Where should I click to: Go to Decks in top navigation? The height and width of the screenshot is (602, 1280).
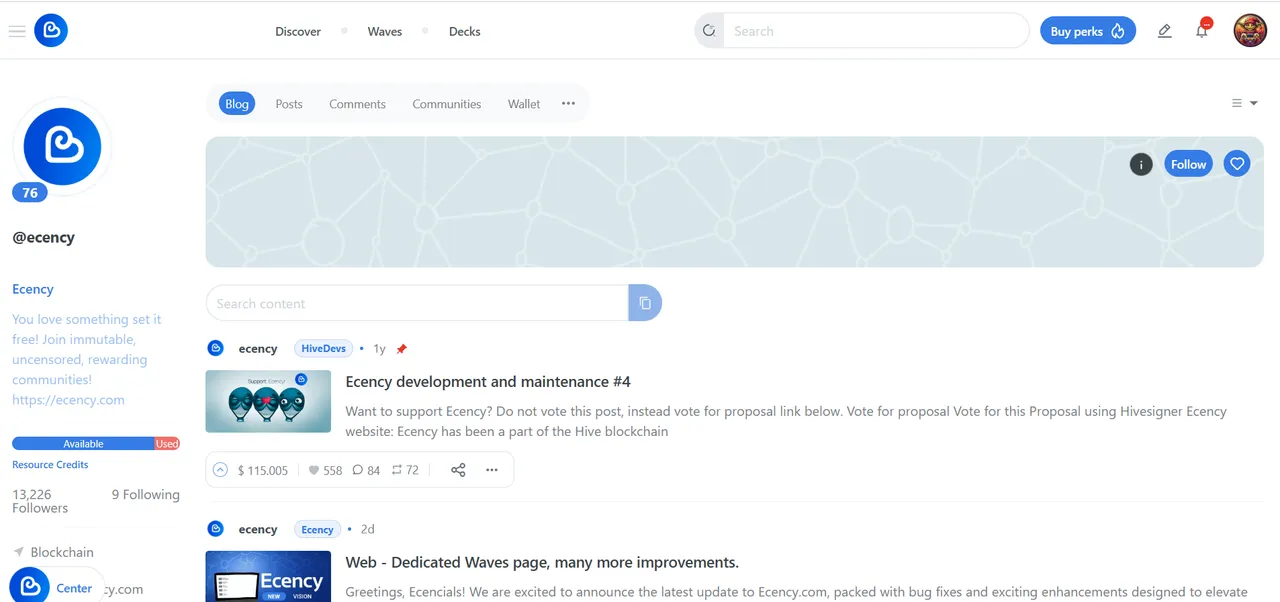[465, 31]
